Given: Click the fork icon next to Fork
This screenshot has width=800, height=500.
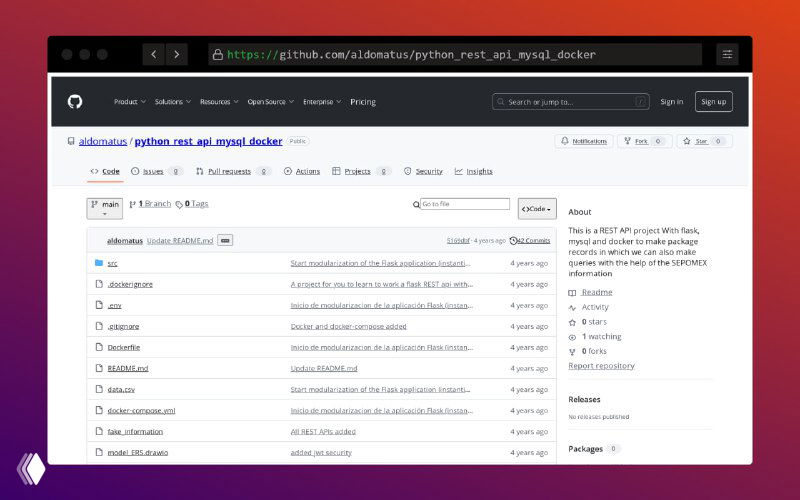Looking at the screenshot, I should tap(627, 141).
